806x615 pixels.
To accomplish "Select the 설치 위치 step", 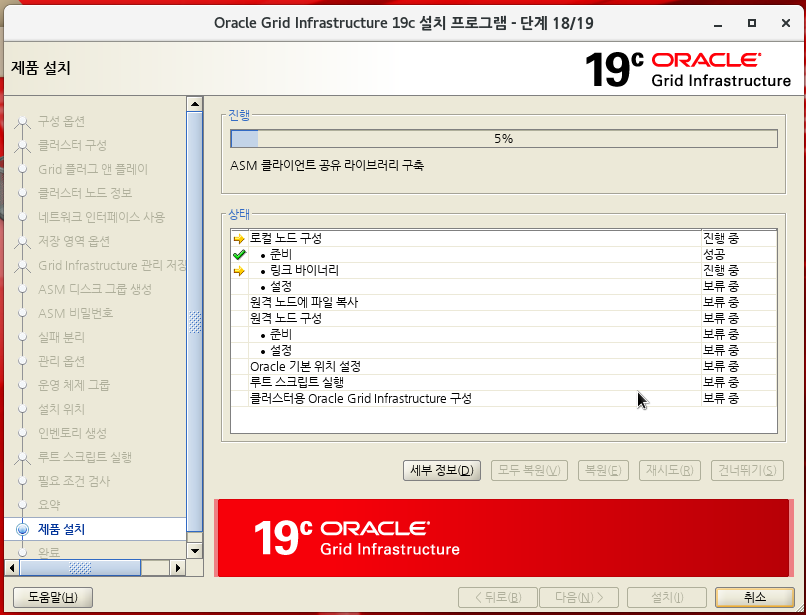I will pyautogui.click(x=61, y=409).
